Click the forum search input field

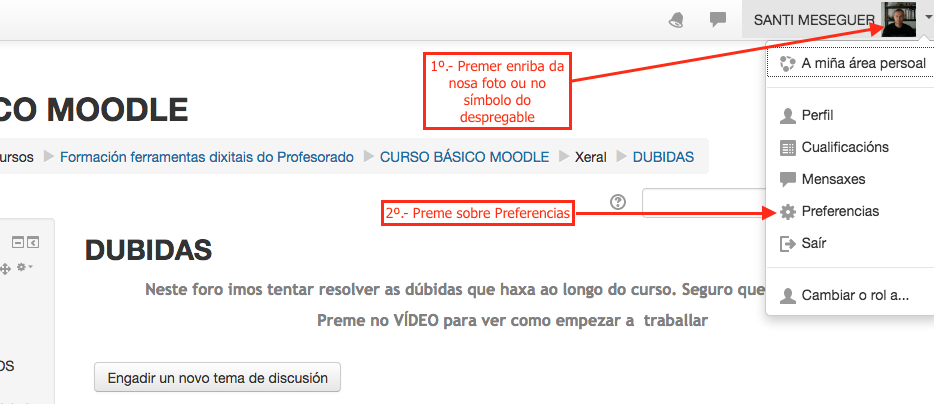(x=702, y=203)
